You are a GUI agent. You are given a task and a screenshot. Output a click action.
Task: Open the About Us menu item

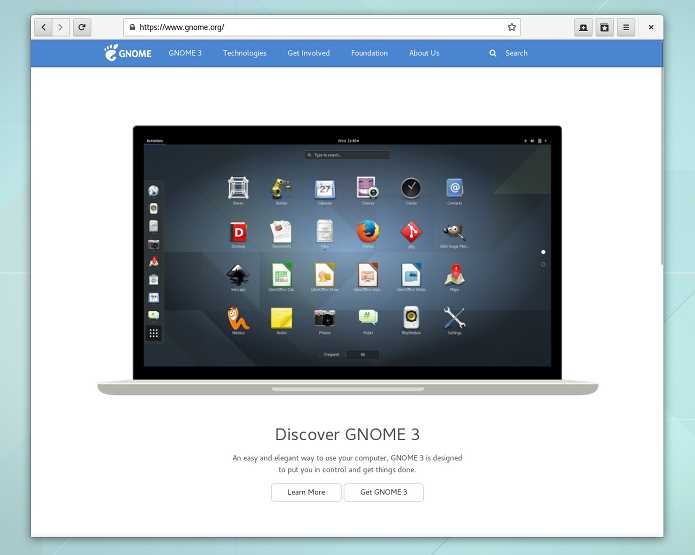(x=424, y=53)
